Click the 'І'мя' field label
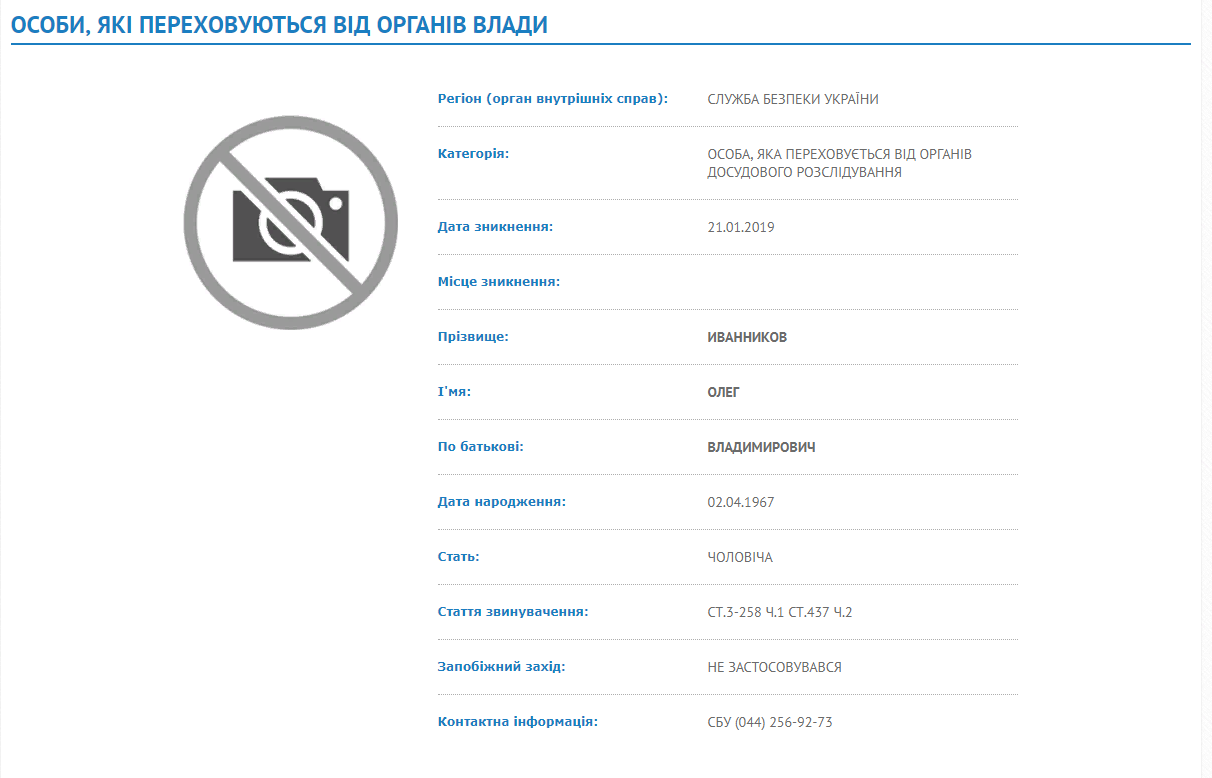 click(454, 392)
